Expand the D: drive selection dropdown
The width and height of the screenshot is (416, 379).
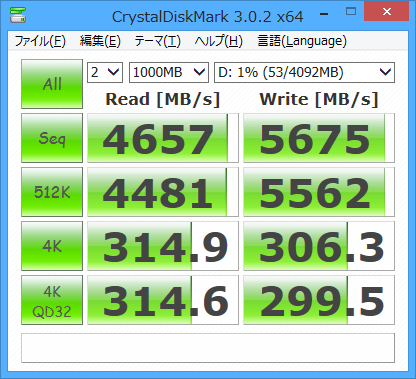click(x=304, y=72)
